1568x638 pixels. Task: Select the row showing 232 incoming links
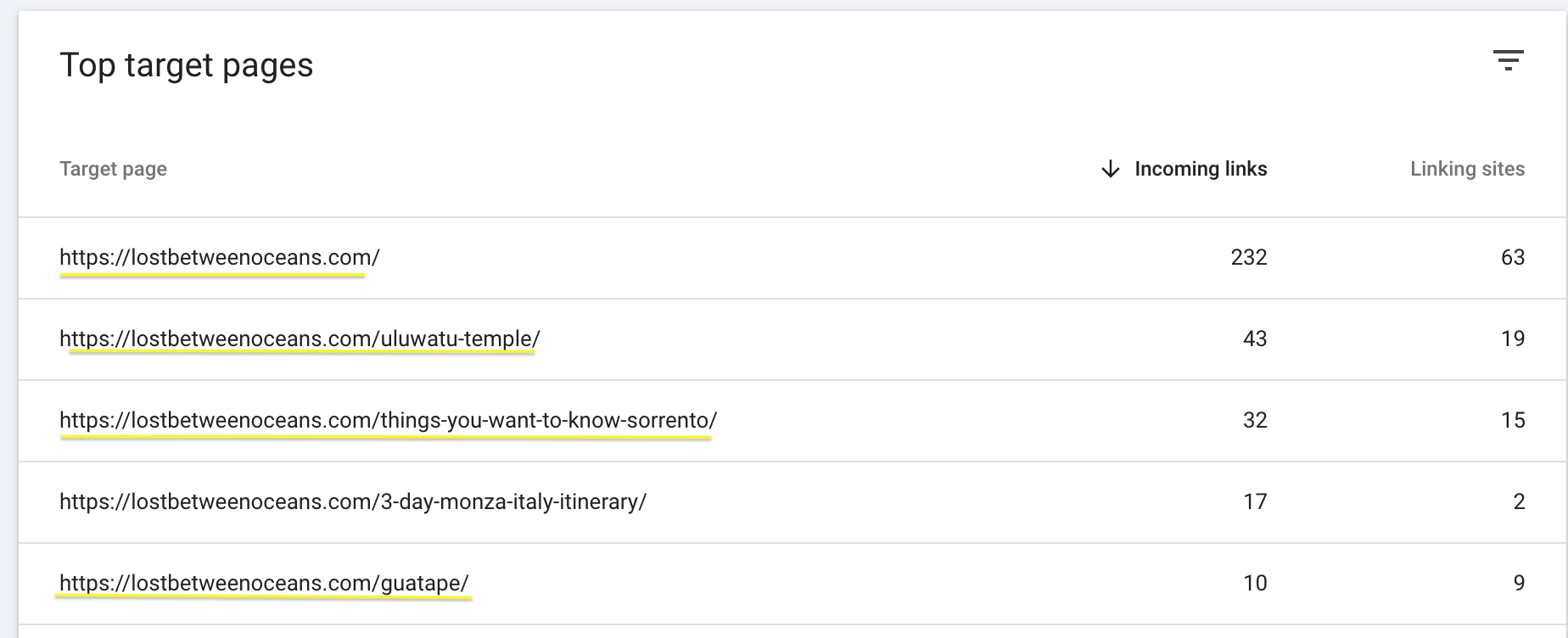[x=1248, y=258]
